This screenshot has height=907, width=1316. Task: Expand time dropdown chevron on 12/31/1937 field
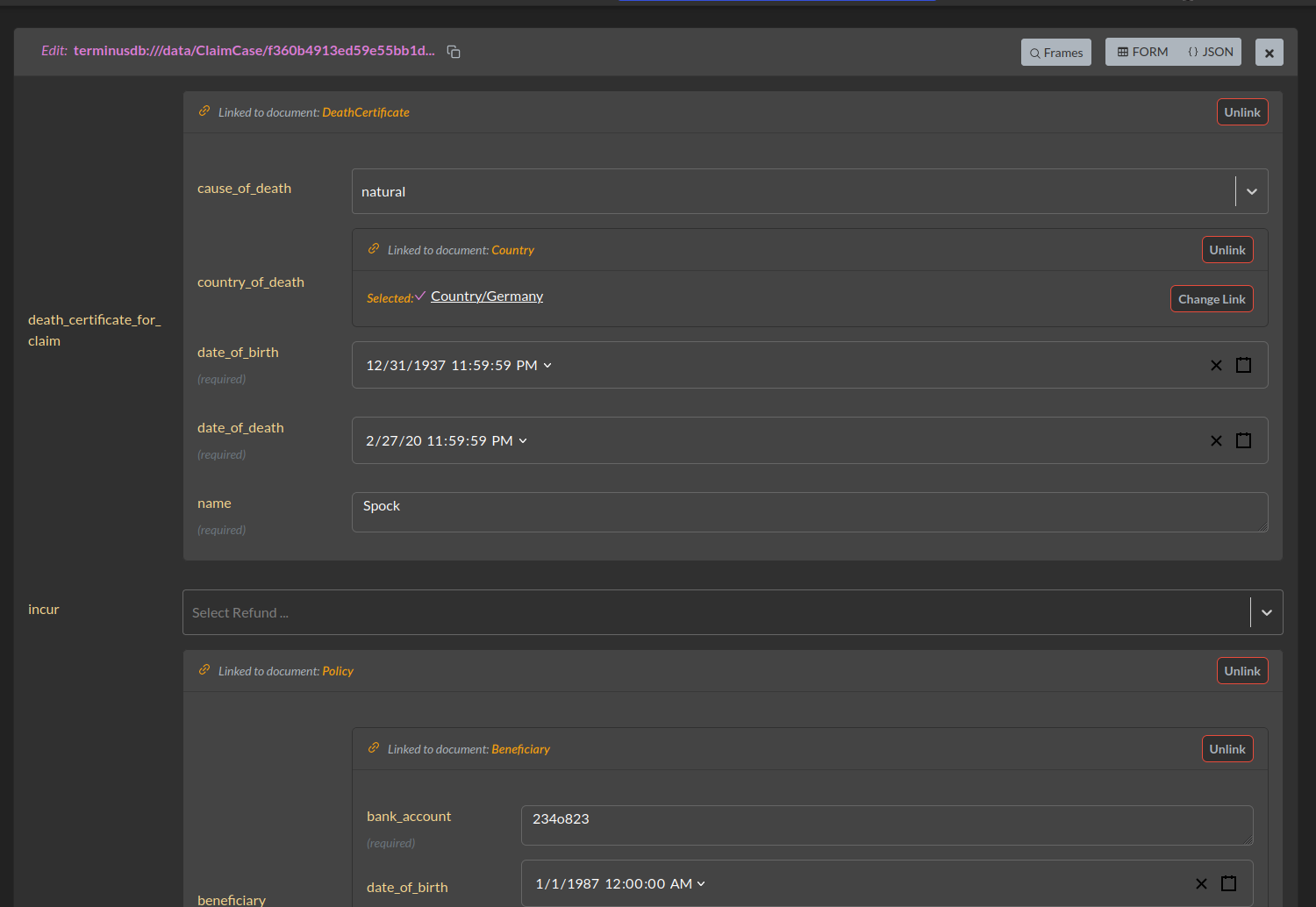[547, 366]
